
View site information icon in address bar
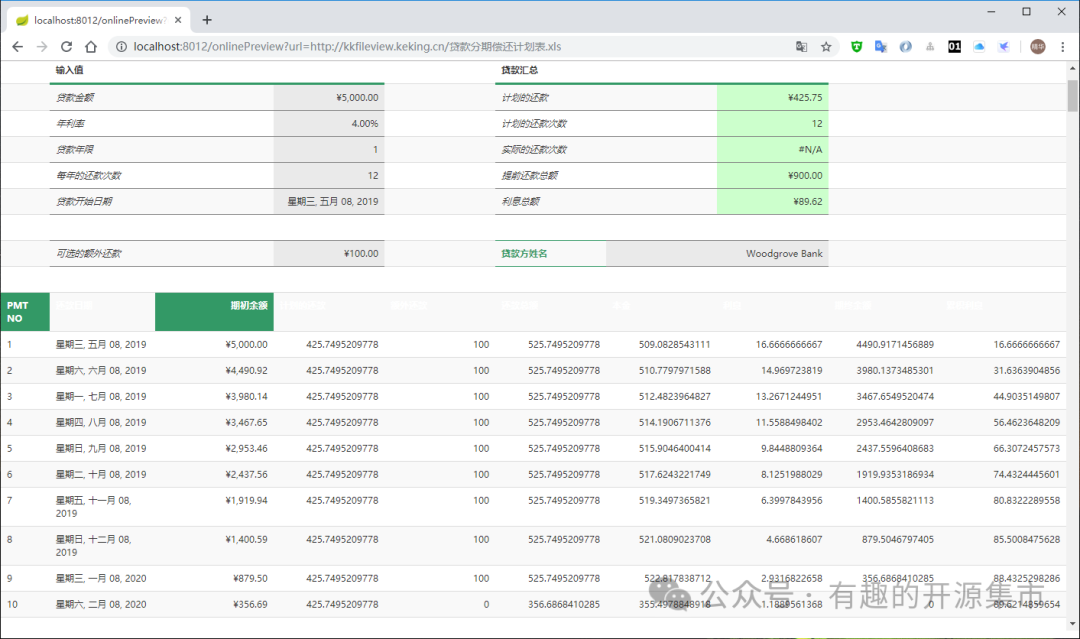121,47
